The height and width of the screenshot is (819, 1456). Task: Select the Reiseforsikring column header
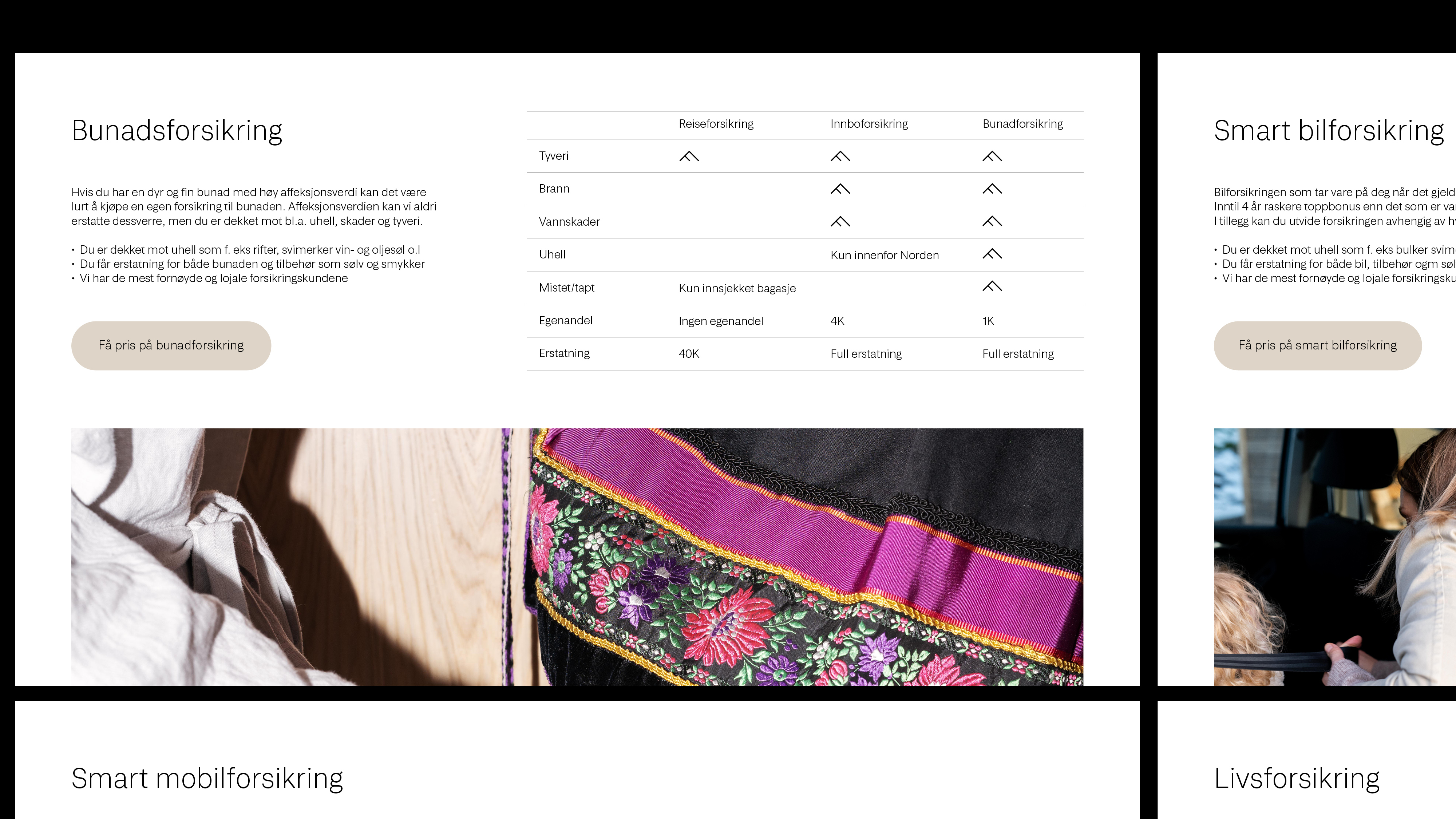tap(716, 124)
